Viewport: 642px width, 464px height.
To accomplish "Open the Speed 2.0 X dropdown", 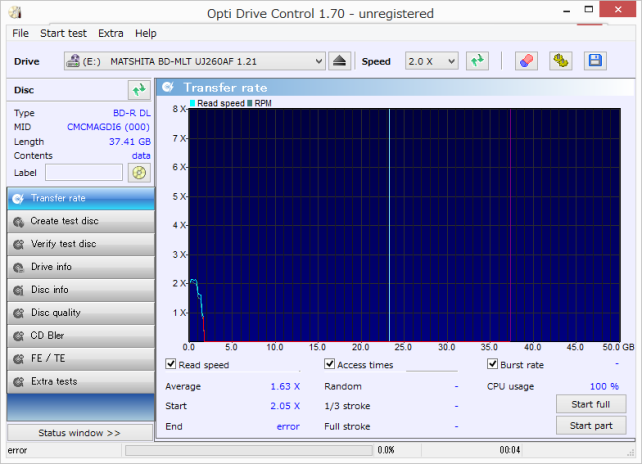I will point(431,61).
